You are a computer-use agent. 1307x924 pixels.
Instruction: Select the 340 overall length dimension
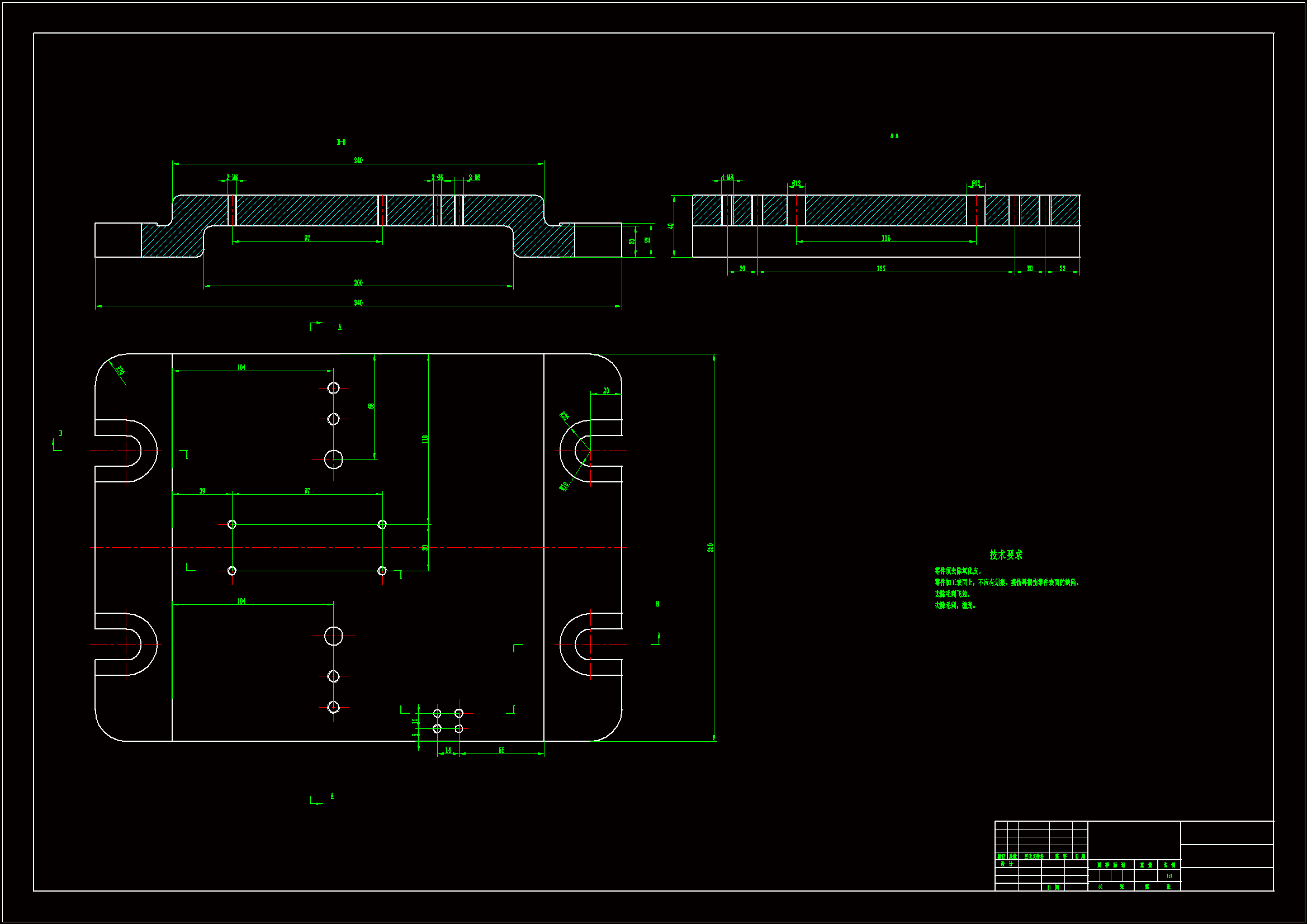click(x=358, y=303)
